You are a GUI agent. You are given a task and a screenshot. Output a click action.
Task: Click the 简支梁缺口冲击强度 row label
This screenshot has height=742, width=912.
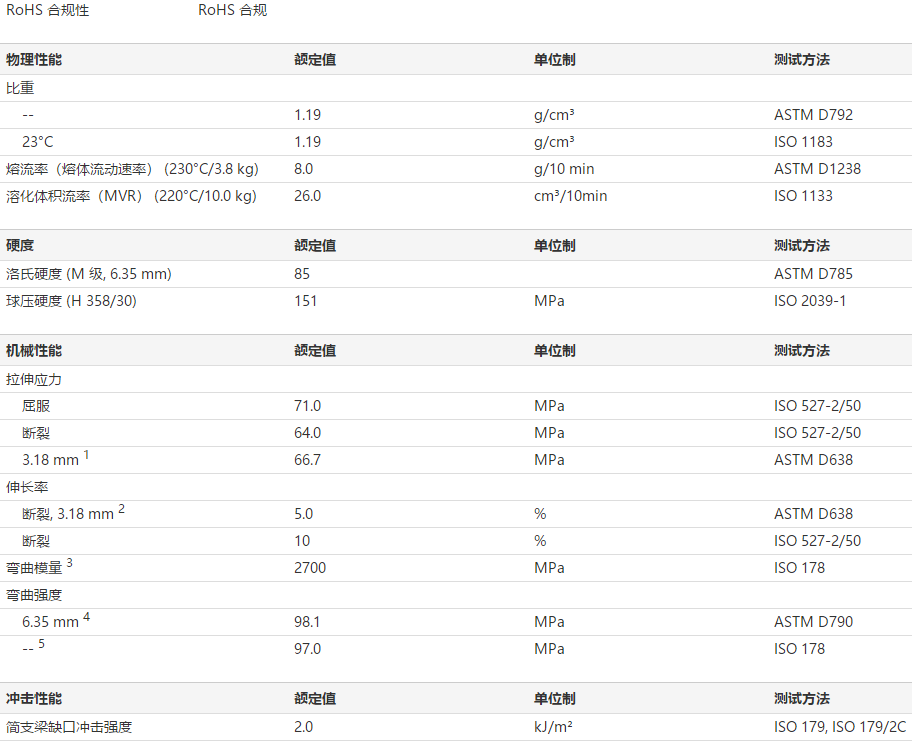69,727
